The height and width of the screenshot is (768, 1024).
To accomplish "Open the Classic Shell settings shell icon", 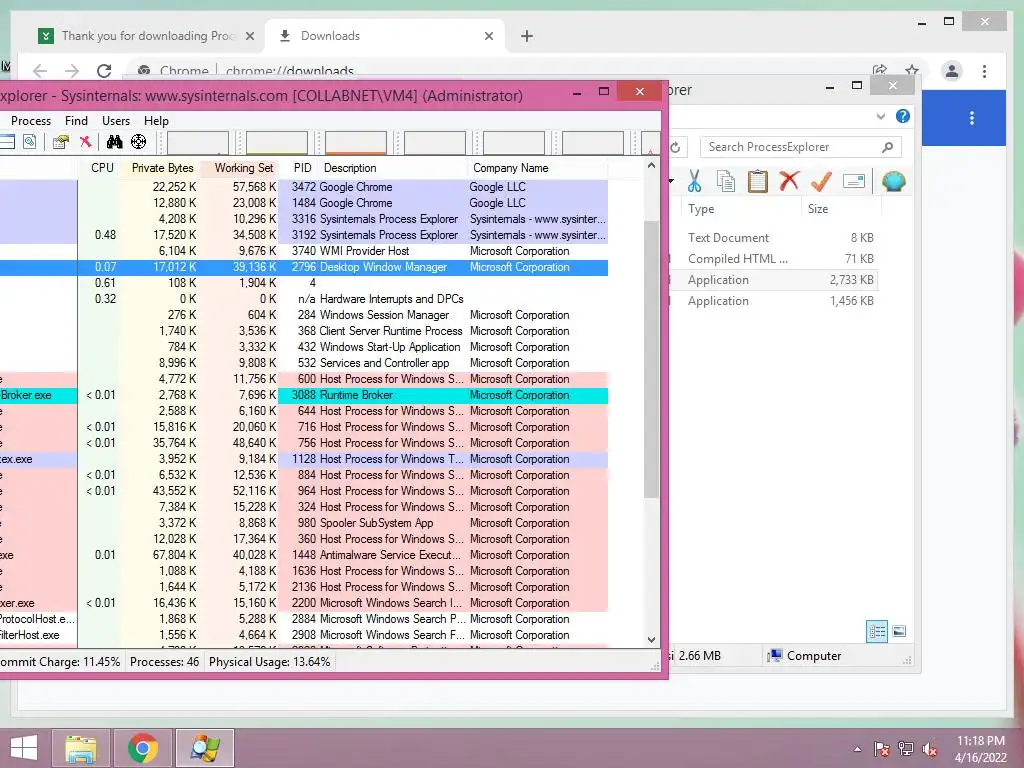I will click(893, 181).
